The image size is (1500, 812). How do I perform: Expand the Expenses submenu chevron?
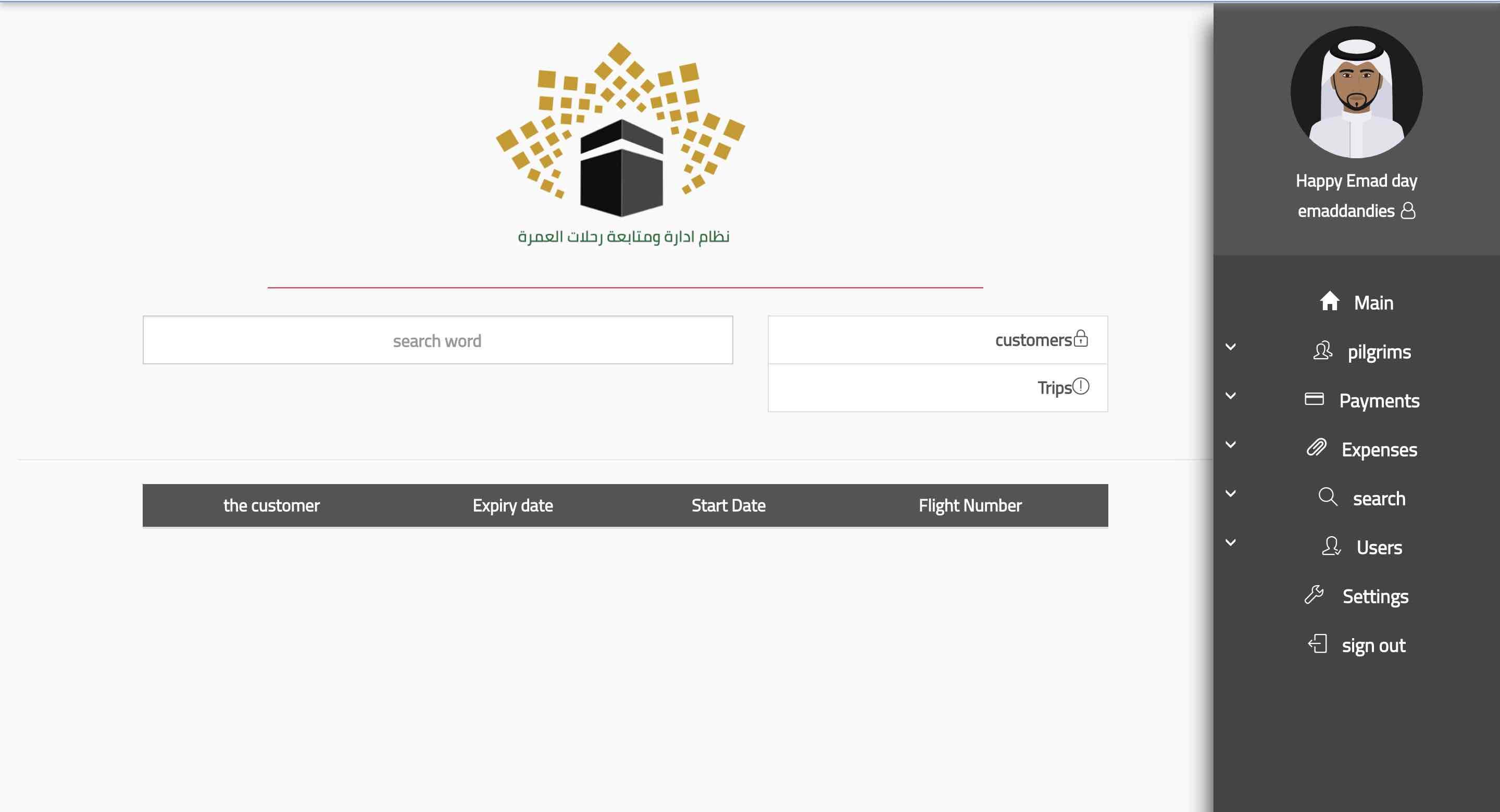click(1230, 445)
